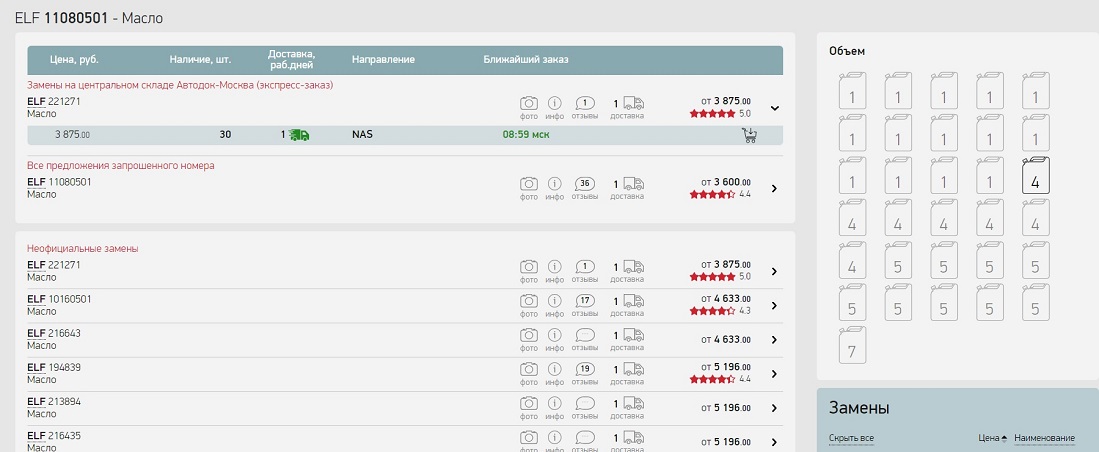Click price от 3 600.00 for ELF 11080501

[726, 182]
